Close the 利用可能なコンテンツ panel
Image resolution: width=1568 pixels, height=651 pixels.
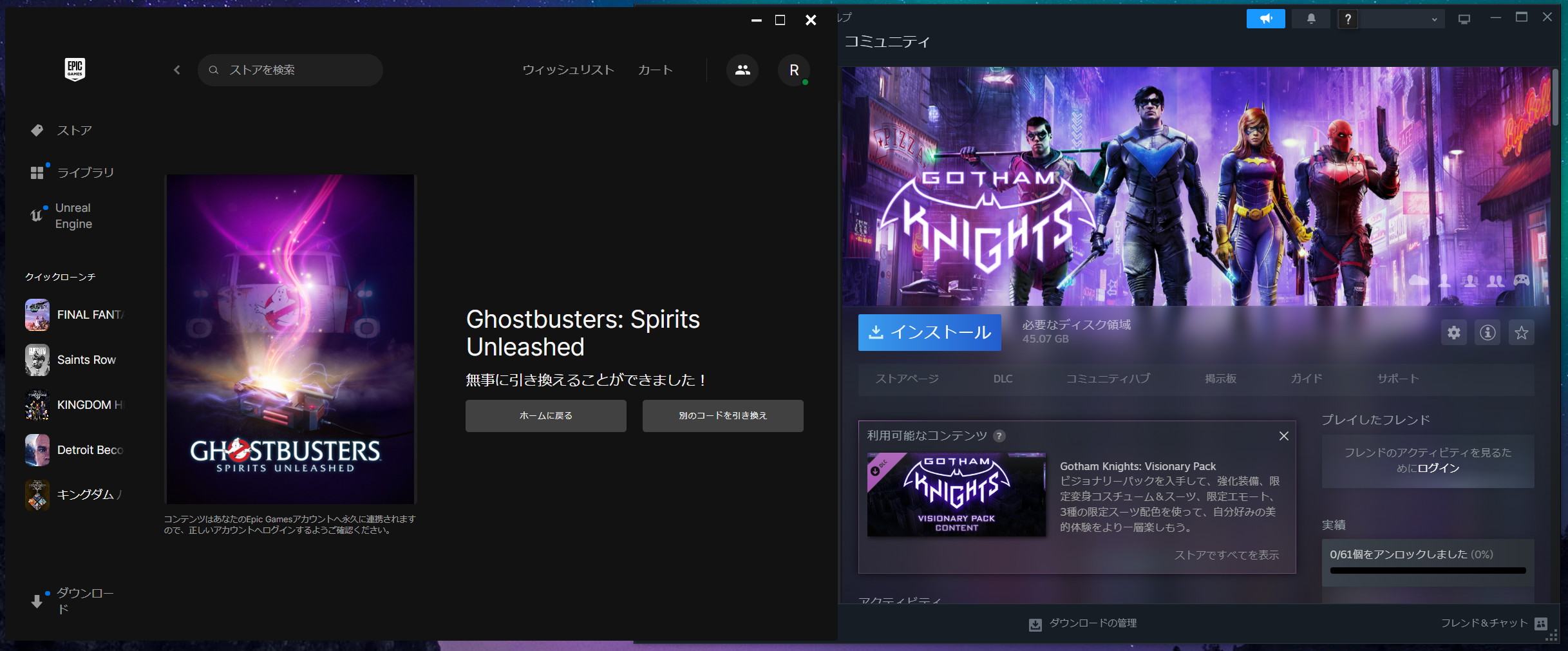[1283, 436]
